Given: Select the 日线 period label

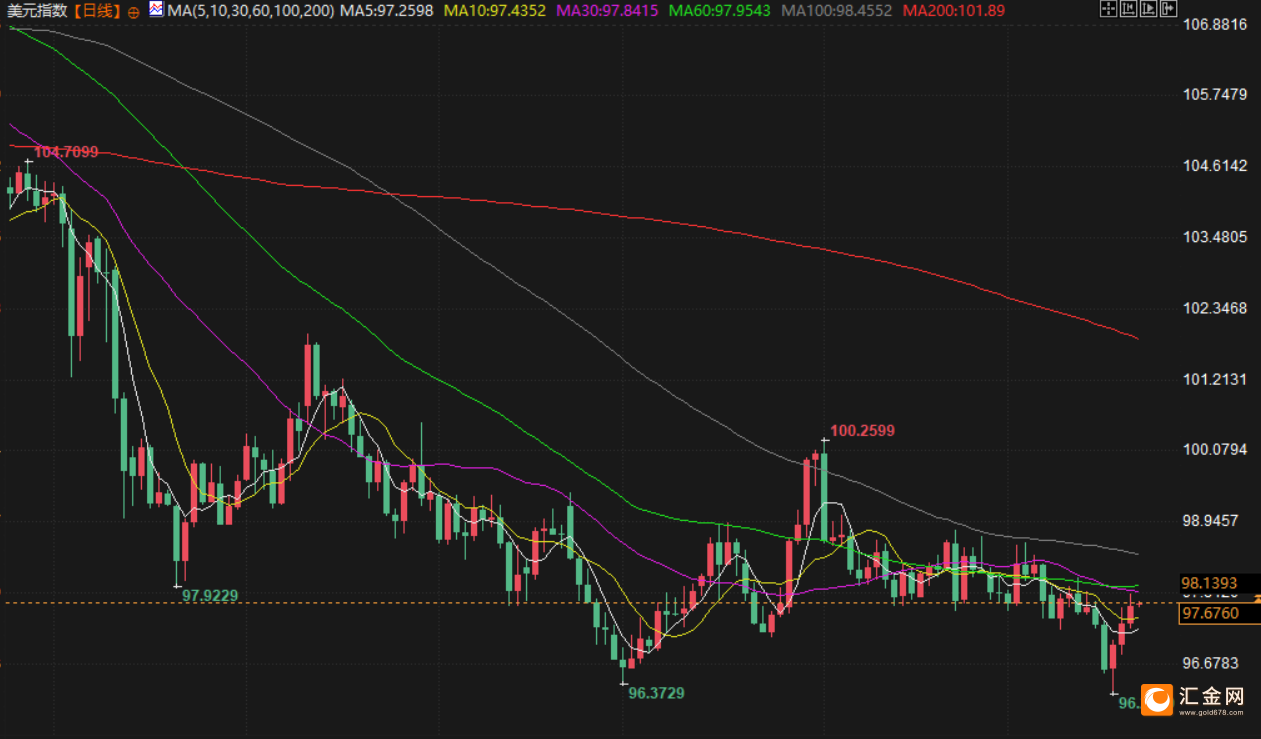Looking at the screenshot, I should click(x=97, y=11).
